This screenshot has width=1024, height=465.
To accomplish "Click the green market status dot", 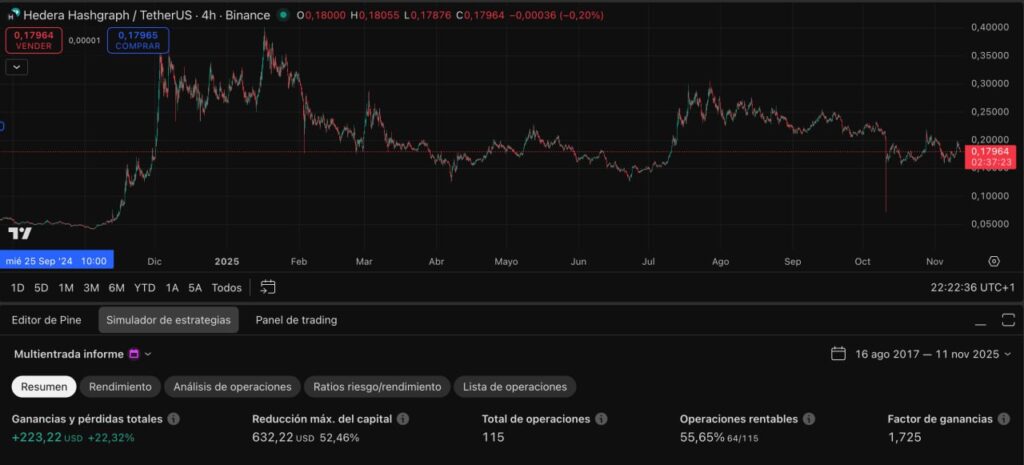I will (x=281, y=15).
